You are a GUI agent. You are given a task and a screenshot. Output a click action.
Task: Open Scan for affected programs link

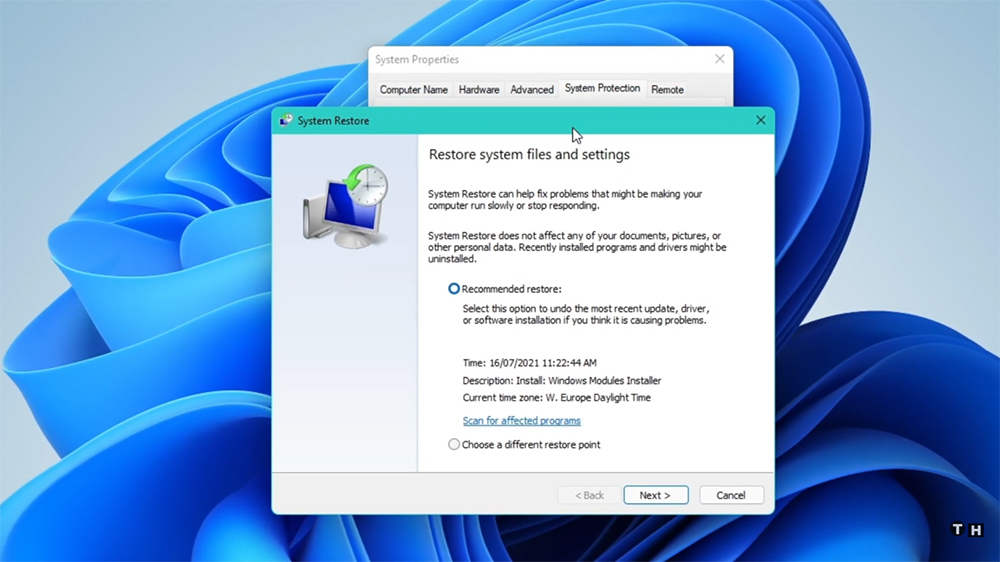coord(522,420)
